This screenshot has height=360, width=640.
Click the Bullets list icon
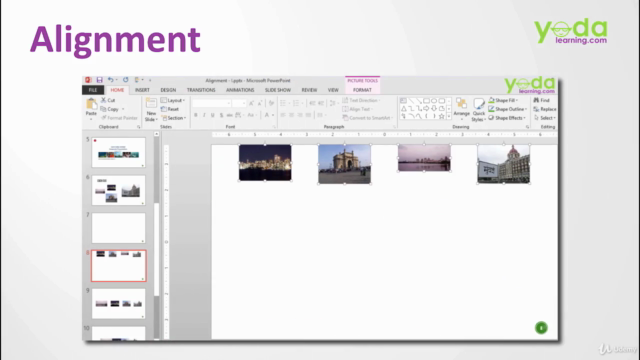pyautogui.click(x=283, y=103)
